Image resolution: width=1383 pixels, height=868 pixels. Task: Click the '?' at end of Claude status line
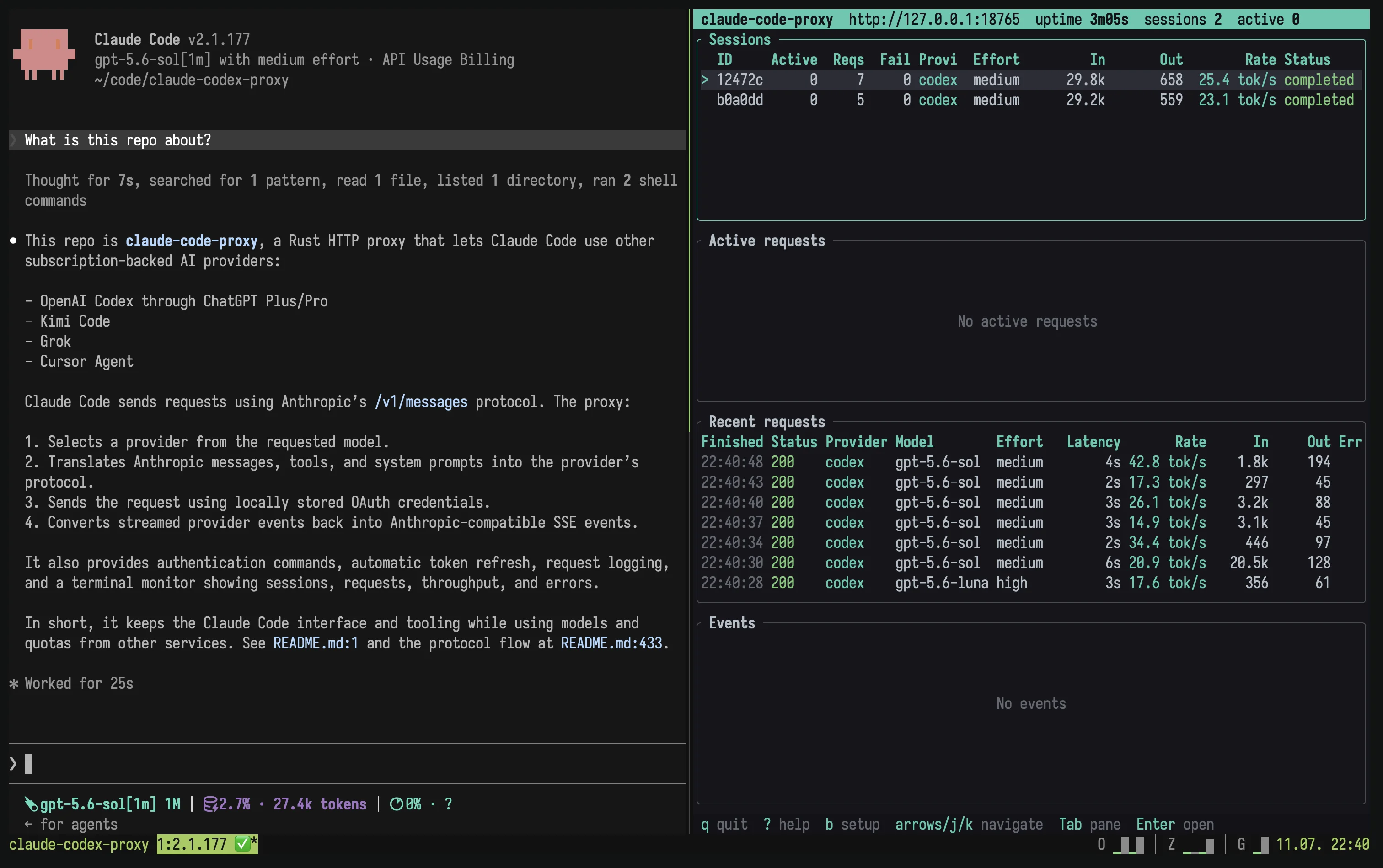coord(448,804)
